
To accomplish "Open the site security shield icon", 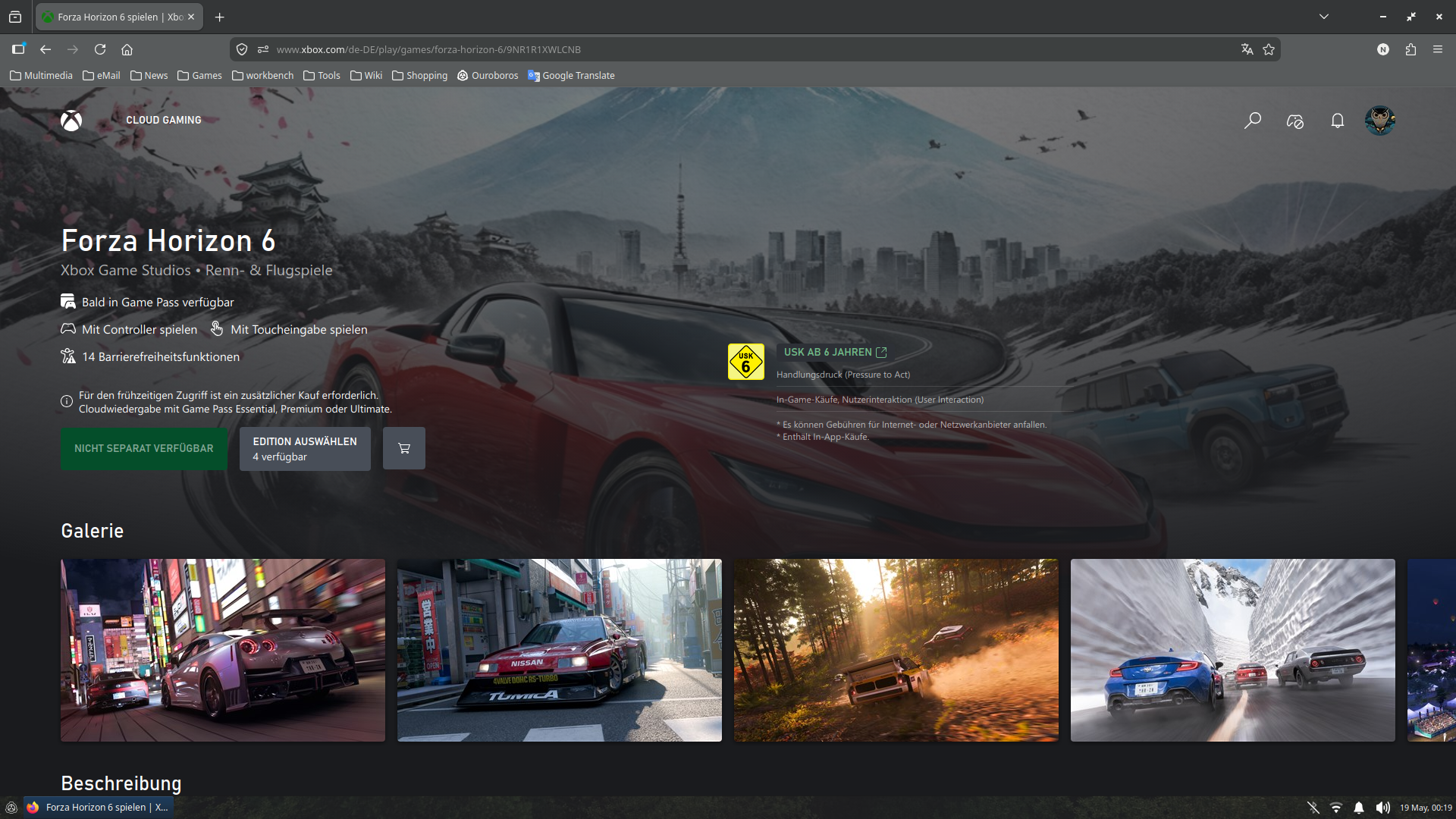I will (x=242, y=49).
